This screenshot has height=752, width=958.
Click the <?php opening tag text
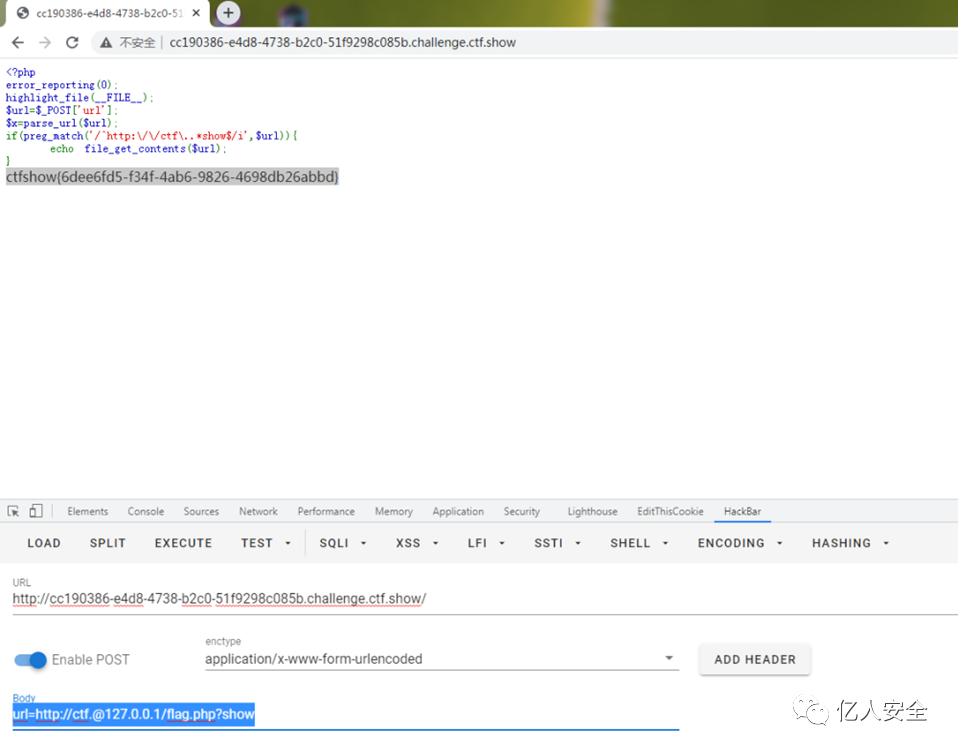click(x=21, y=72)
